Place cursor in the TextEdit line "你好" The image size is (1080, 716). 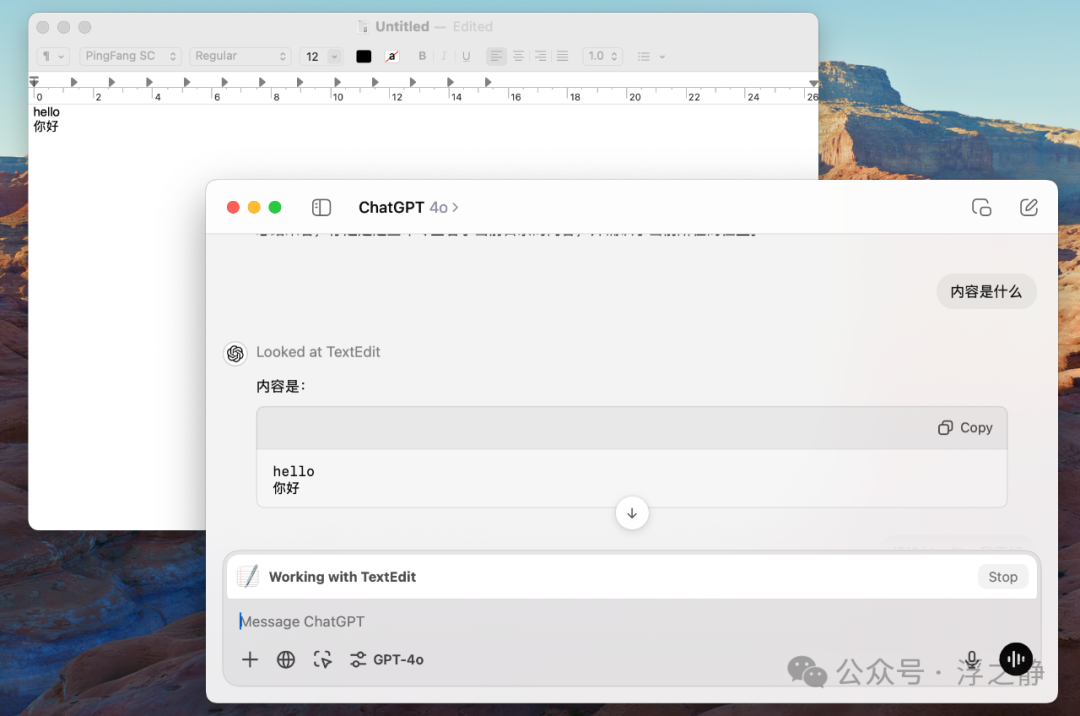click(x=46, y=127)
